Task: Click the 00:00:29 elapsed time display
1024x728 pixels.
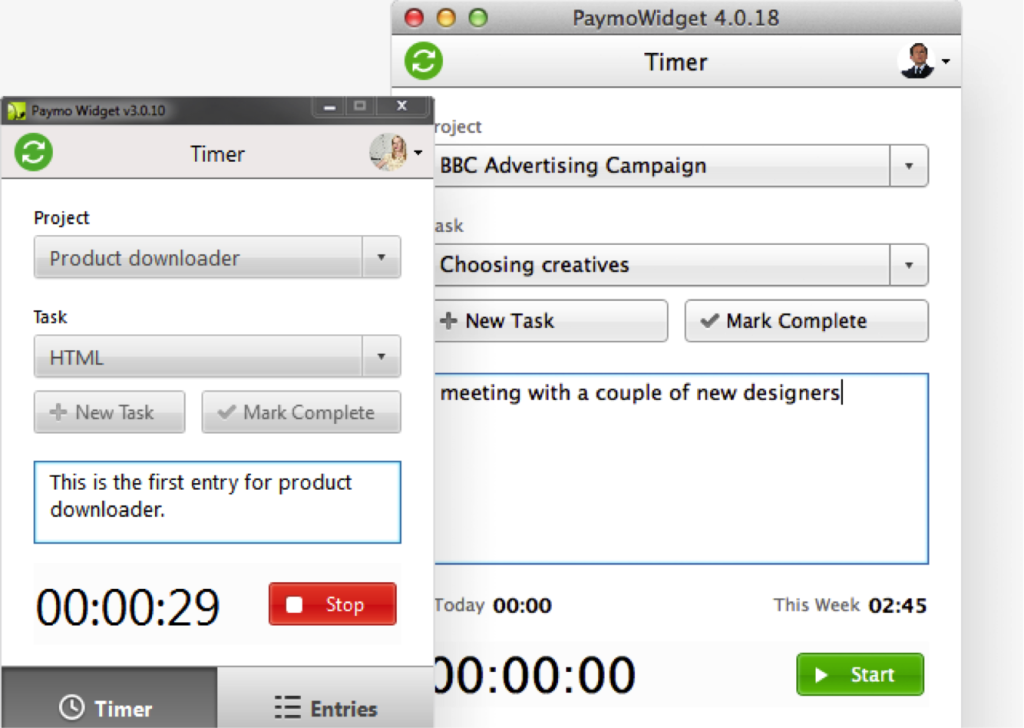Action: [128, 607]
